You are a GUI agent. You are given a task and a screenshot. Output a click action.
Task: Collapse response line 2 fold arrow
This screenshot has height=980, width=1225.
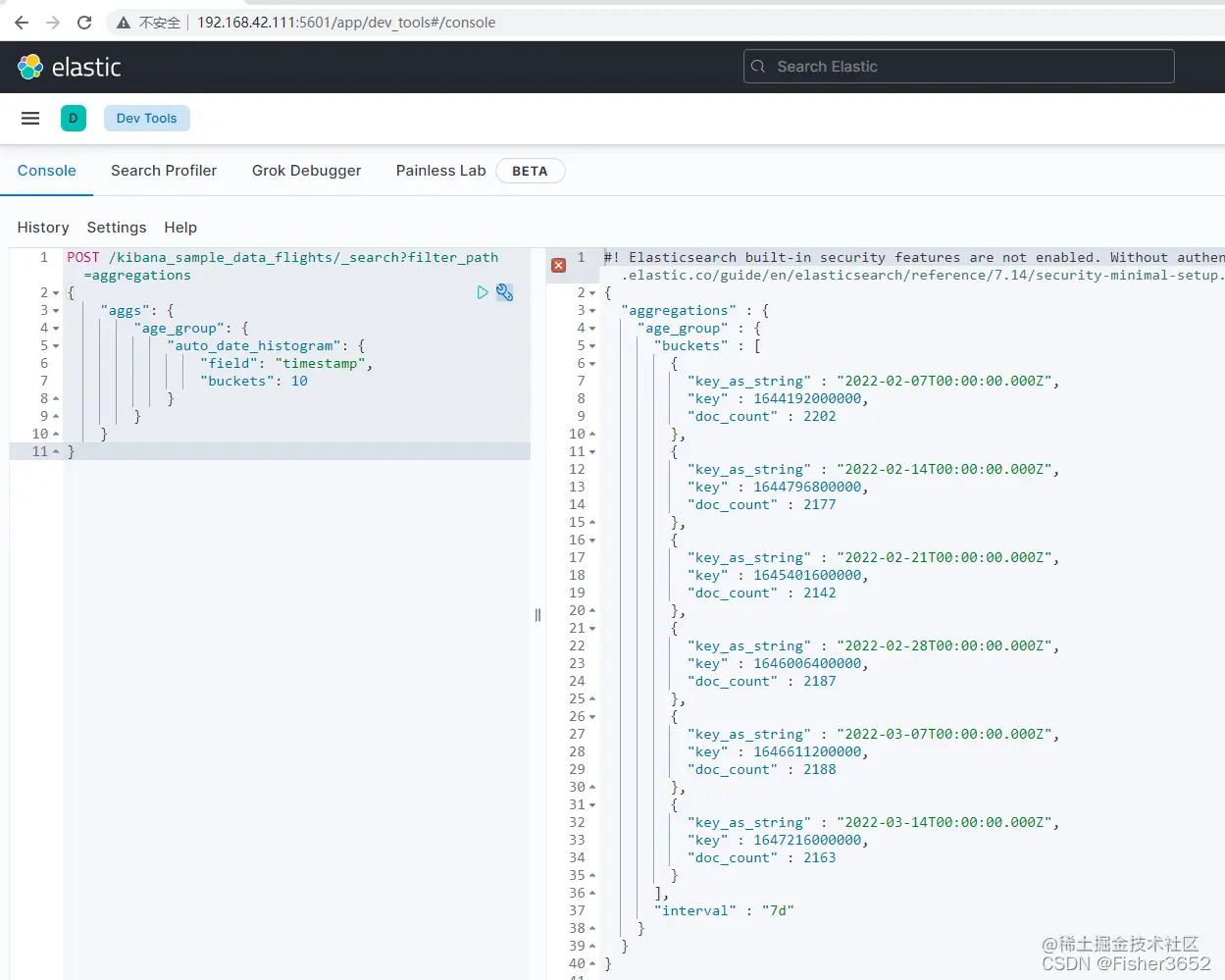pyautogui.click(x=592, y=293)
